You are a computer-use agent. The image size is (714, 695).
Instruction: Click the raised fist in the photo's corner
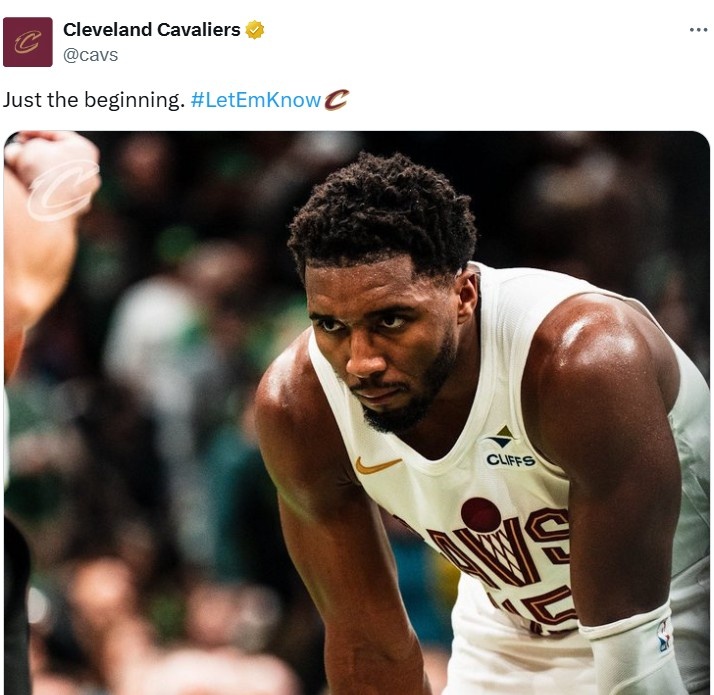point(50,165)
